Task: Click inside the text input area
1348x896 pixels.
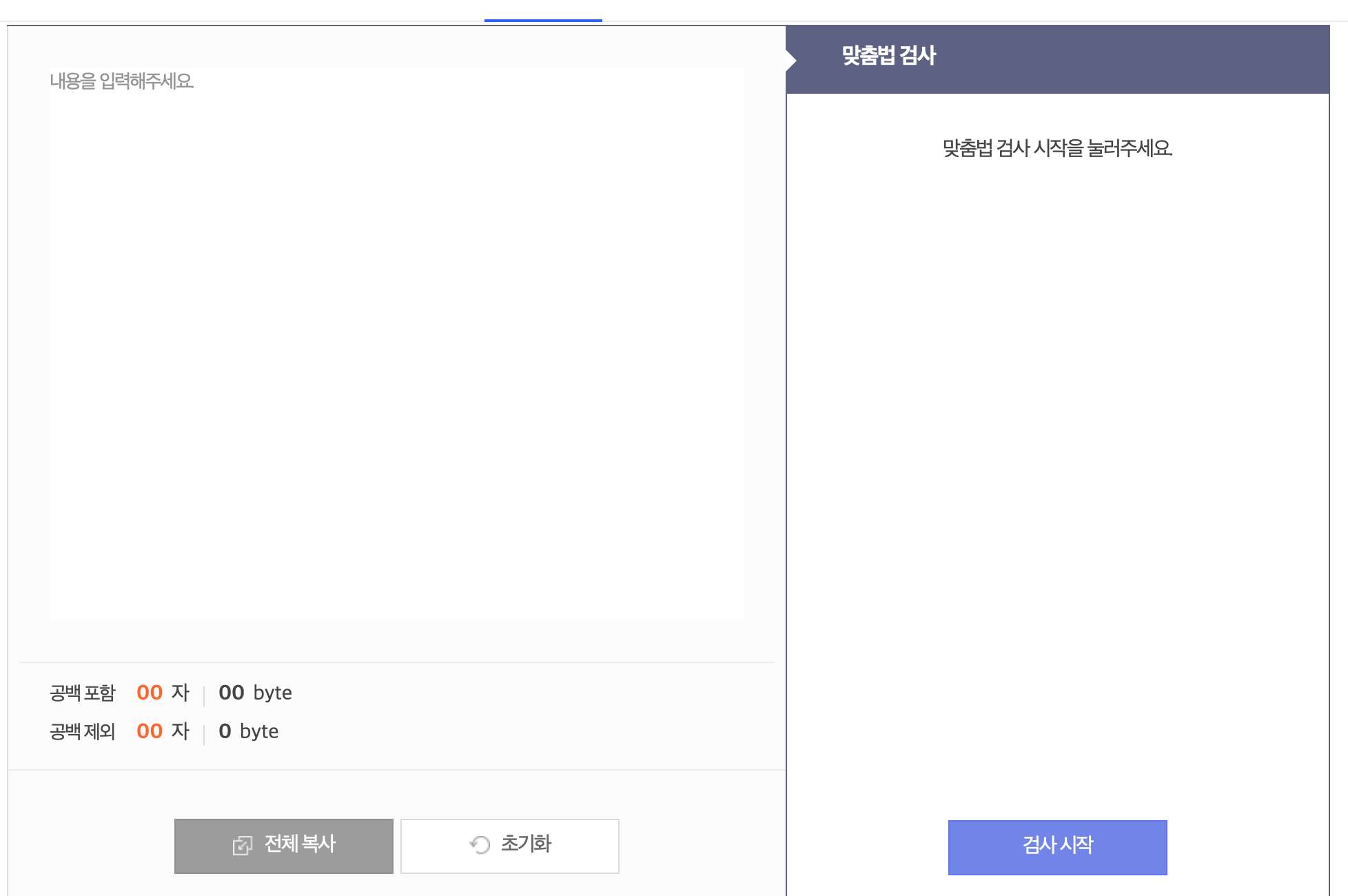Action: point(397,345)
